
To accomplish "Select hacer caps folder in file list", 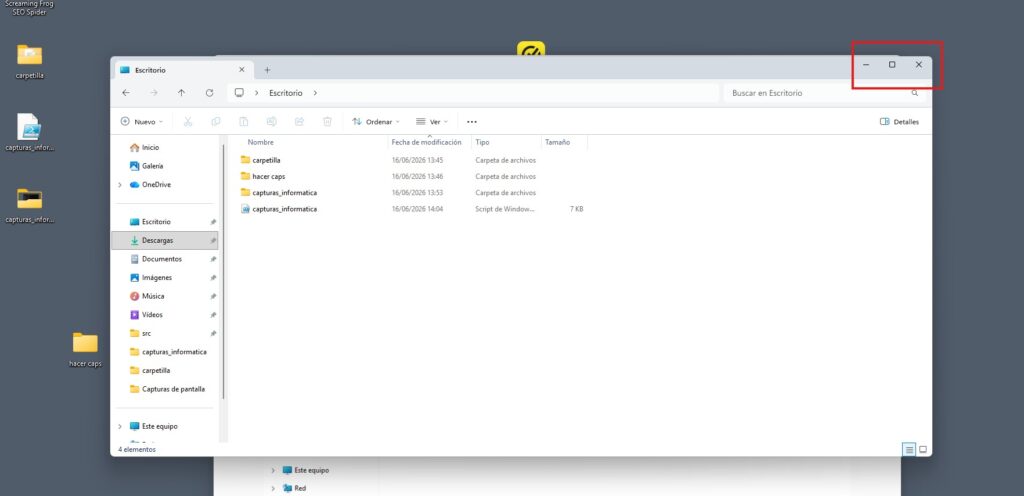I will click(x=411, y=177).
